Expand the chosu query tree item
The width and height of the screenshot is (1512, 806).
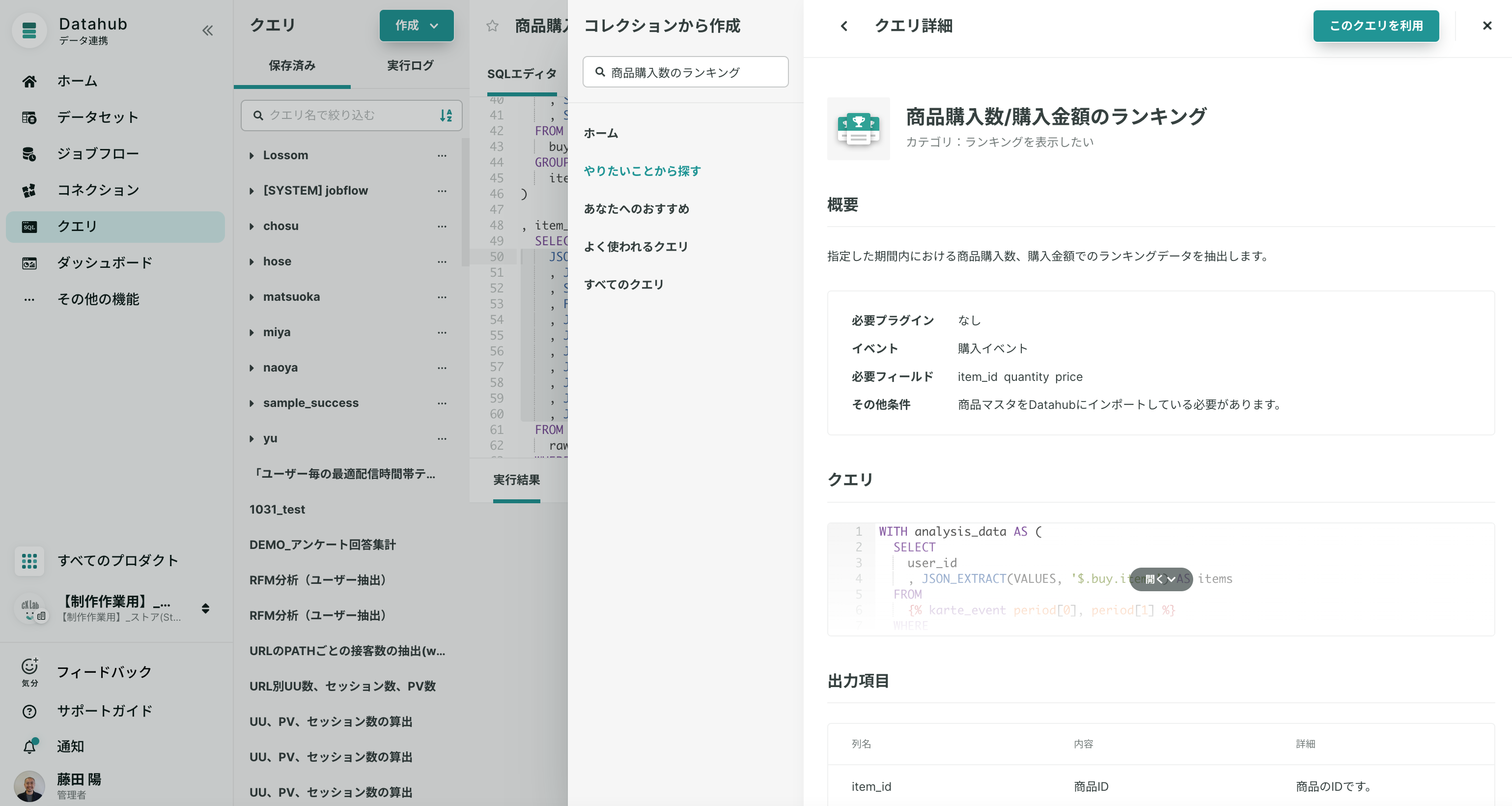click(x=252, y=225)
